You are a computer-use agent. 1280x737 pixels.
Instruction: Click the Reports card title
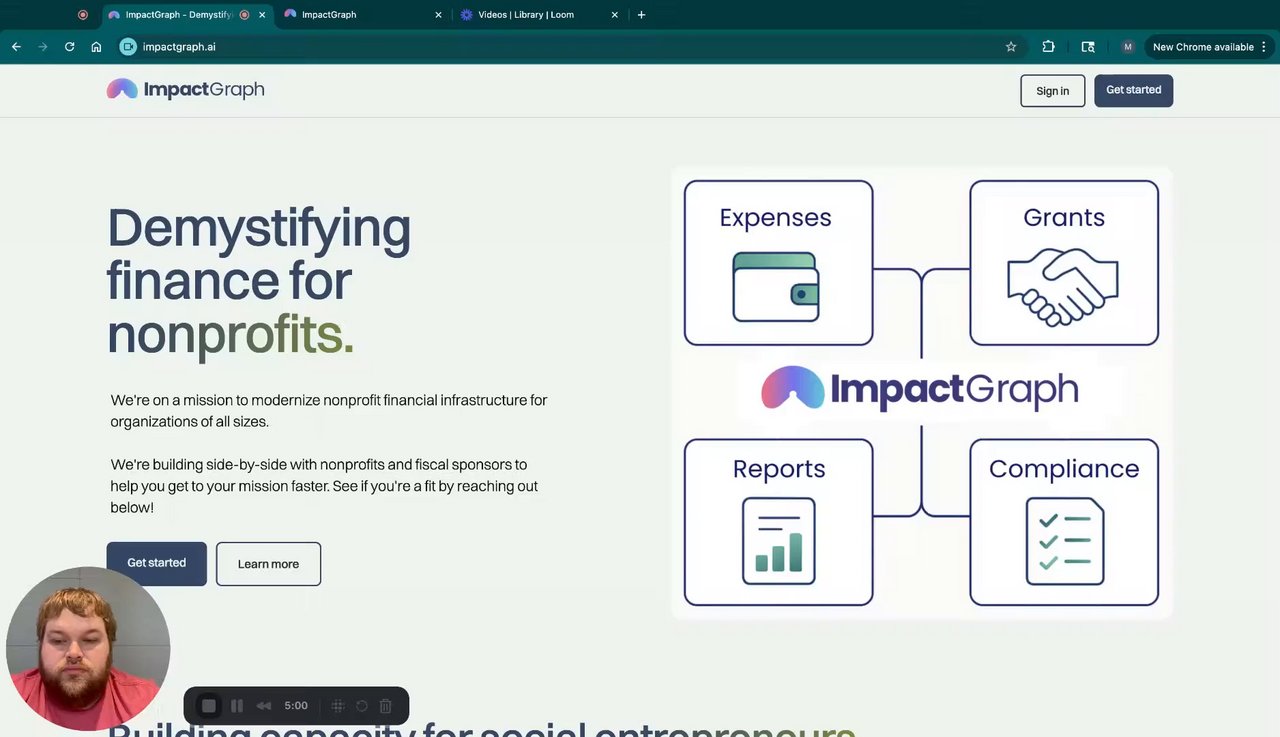(x=779, y=469)
